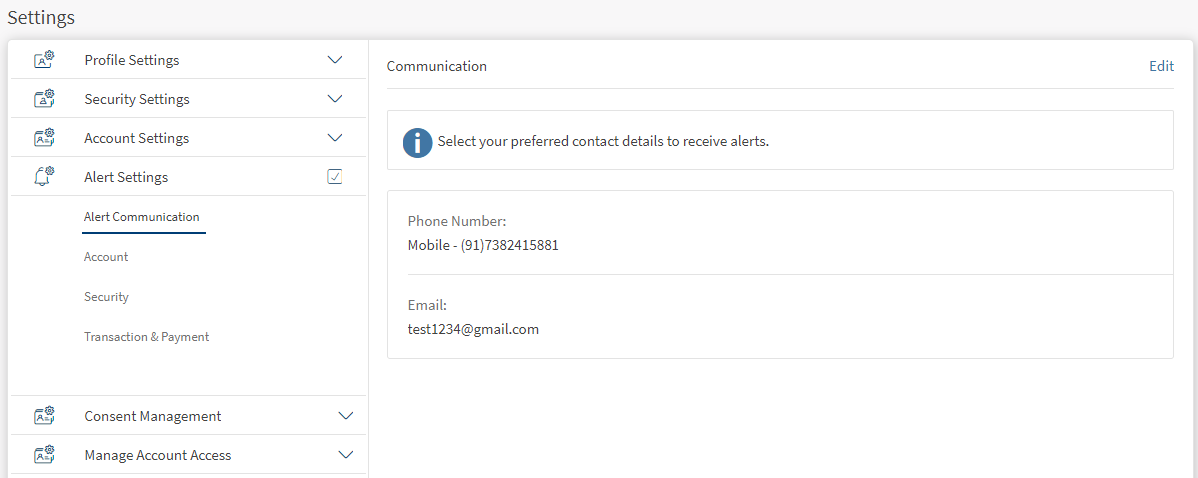Click the Edit link in Communication

(x=1161, y=66)
